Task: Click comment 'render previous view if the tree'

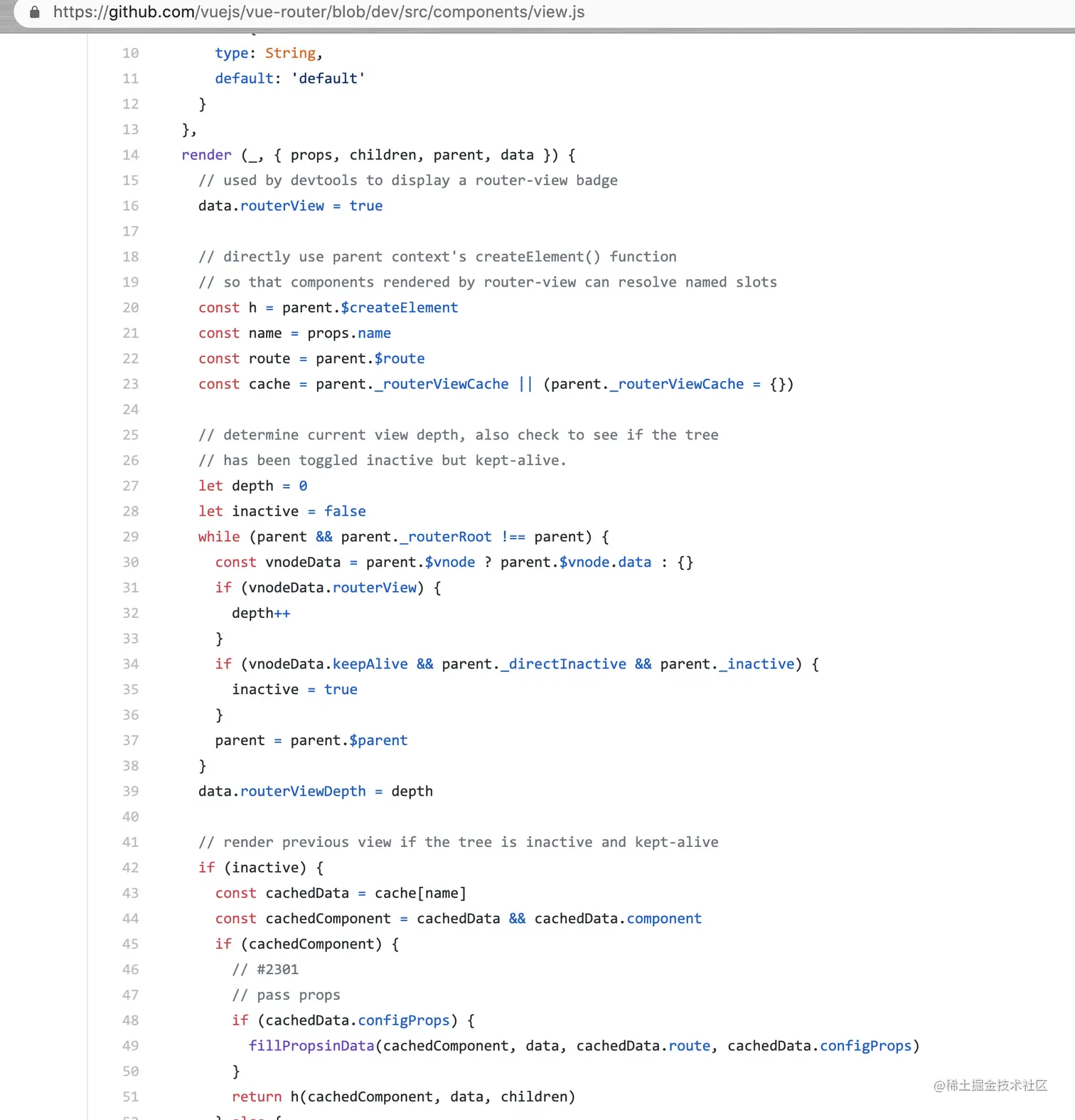Action: [459, 843]
